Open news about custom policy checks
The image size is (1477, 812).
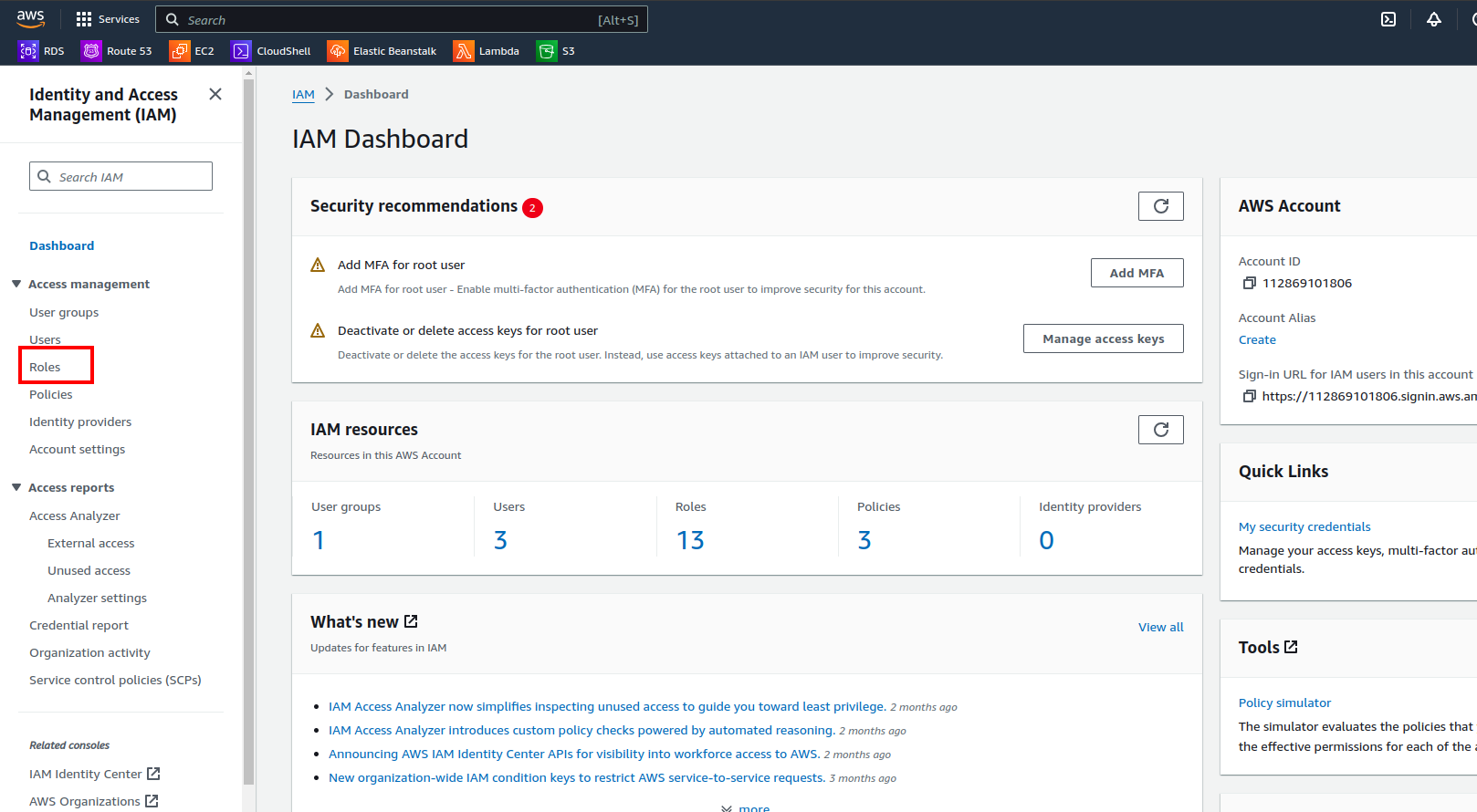(581, 730)
